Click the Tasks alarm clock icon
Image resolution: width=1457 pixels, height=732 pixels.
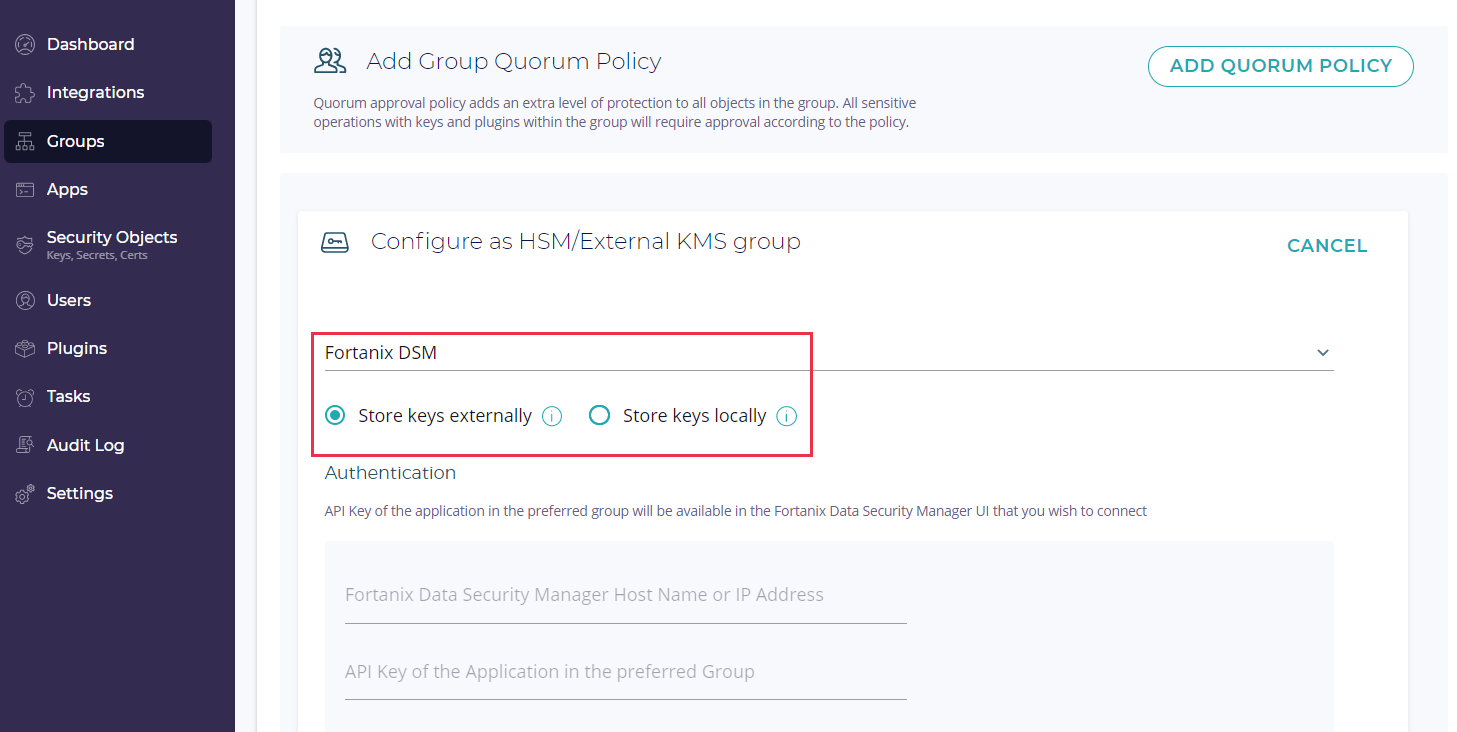[25, 397]
